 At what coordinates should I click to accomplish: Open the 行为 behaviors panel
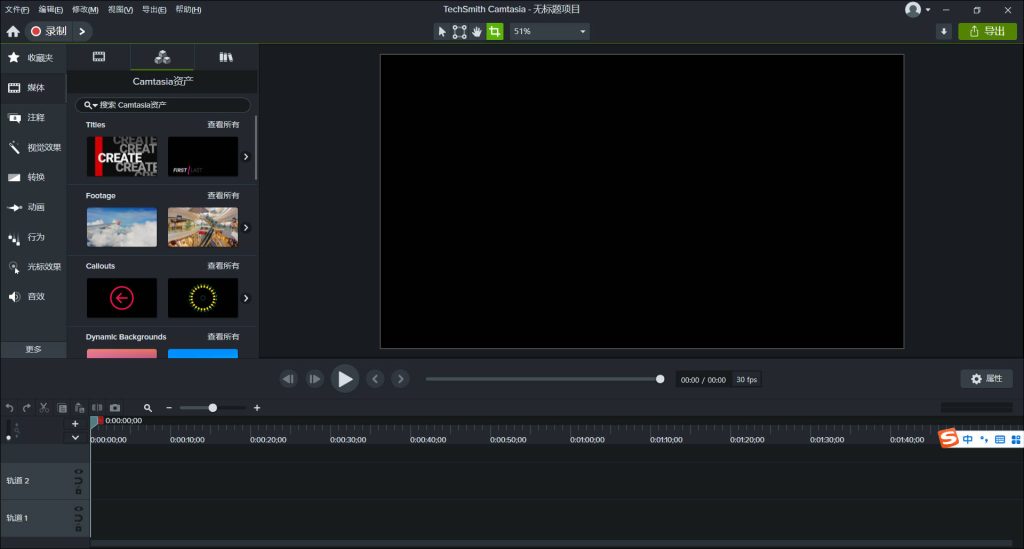tap(33, 237)
